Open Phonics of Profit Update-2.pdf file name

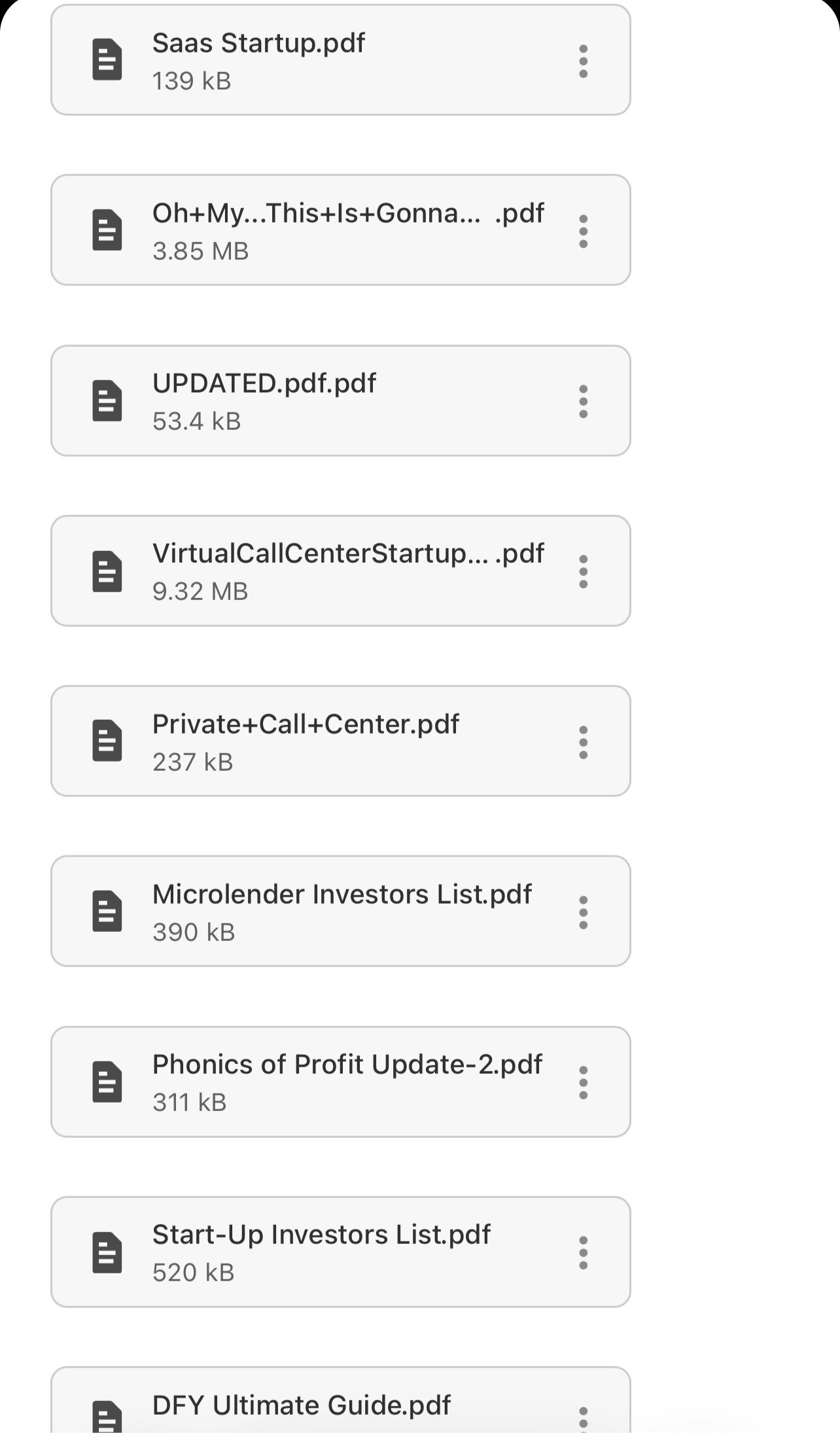(x=347, y=1065)
